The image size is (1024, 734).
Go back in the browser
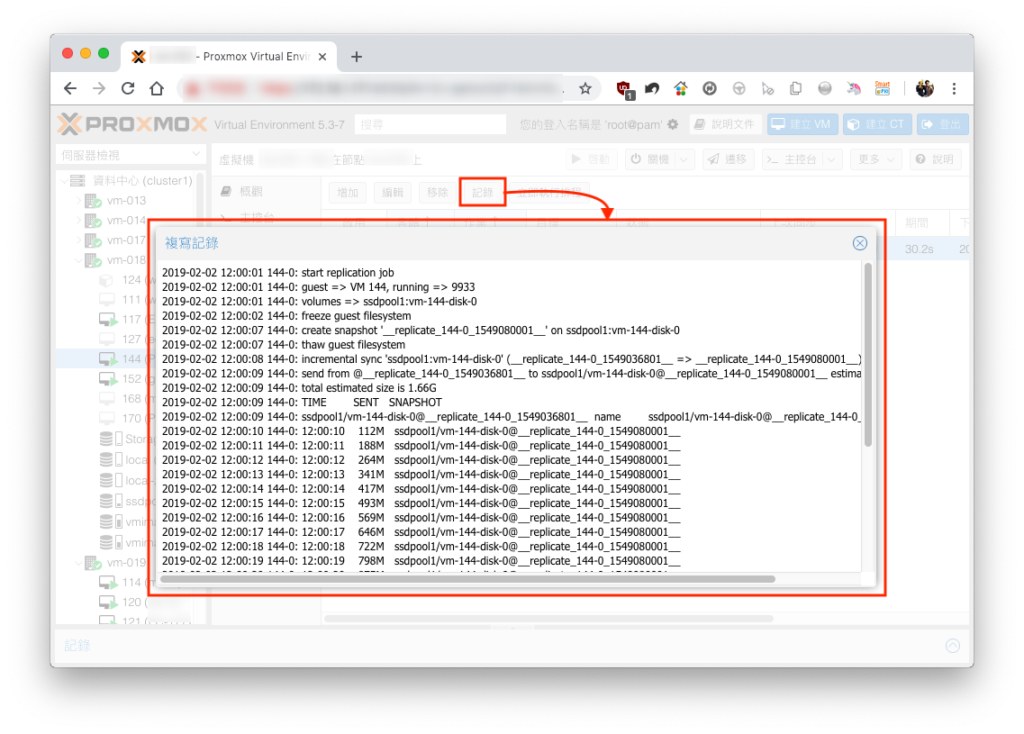coord(71,89)
